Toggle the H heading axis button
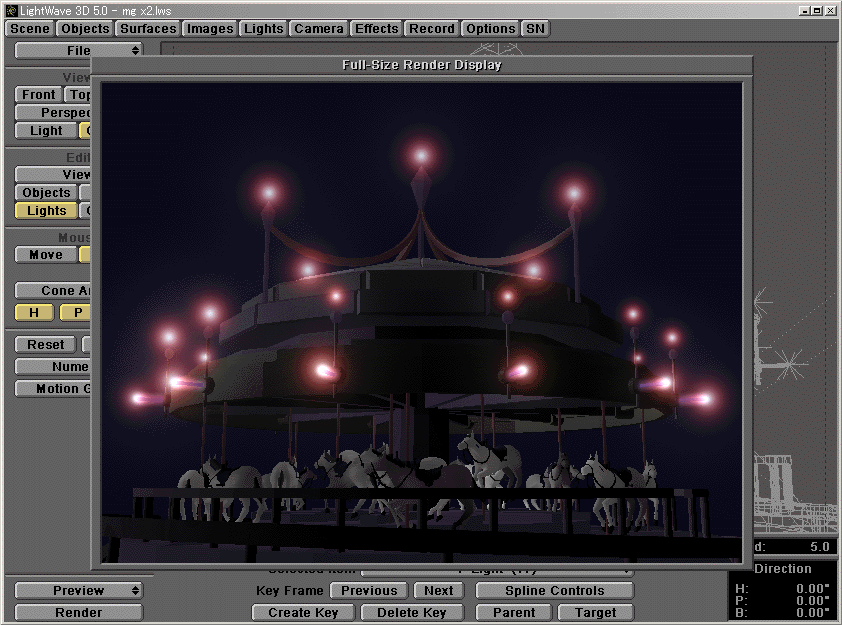The height and width of the screenshot is (625, 842). coord(34,313)
